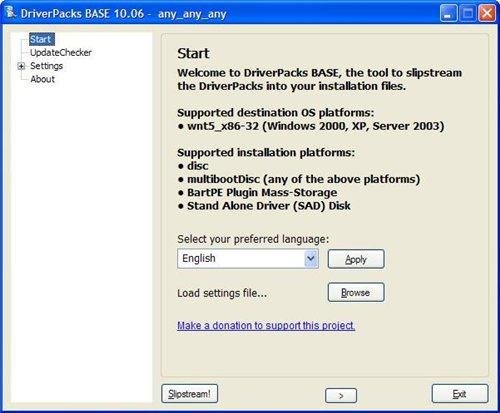Open the donation link
The image size is (500, 413).
tap(266, 325)
